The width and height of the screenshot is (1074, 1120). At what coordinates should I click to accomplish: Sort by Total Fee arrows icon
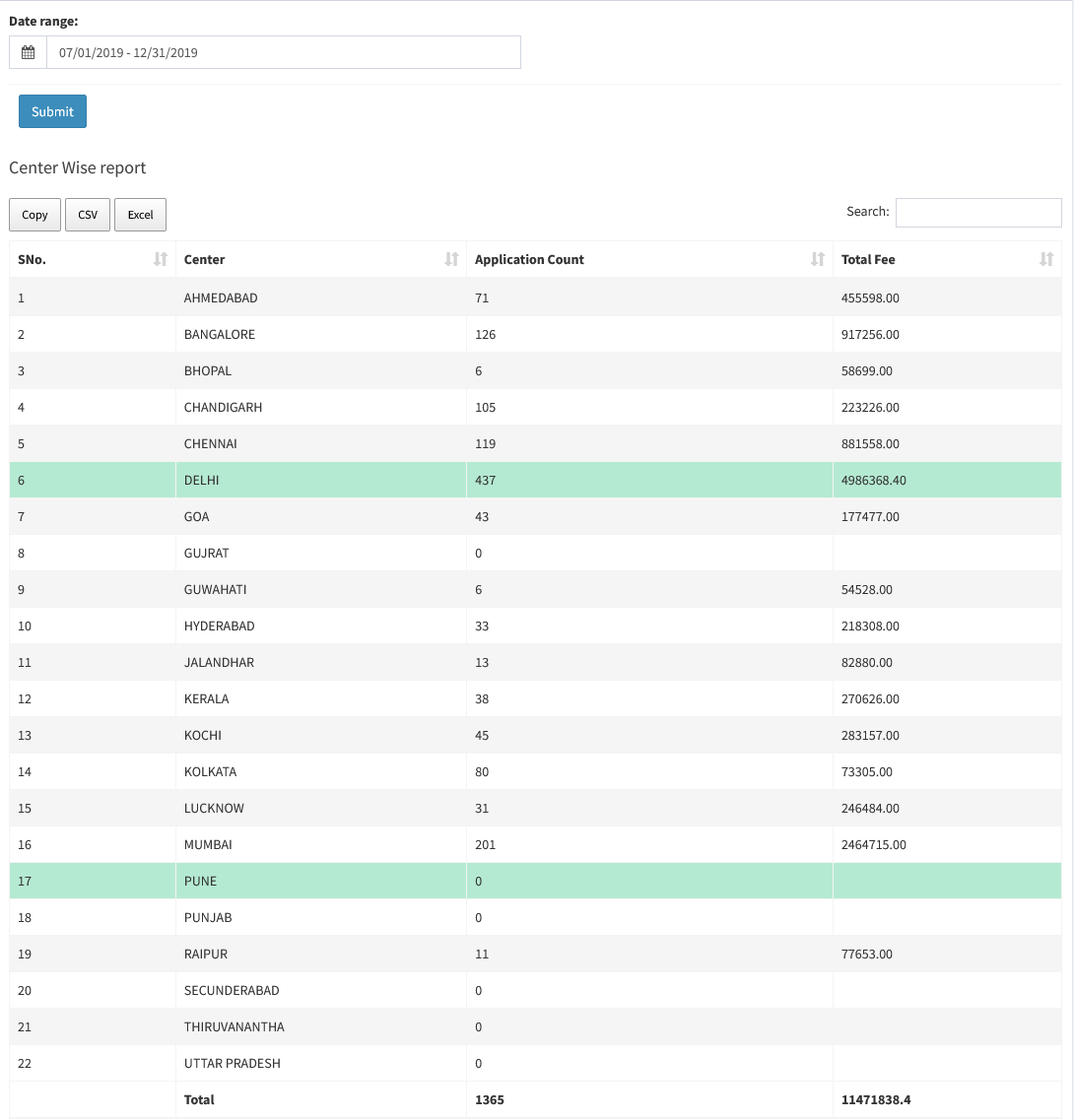click(1046, 259)
